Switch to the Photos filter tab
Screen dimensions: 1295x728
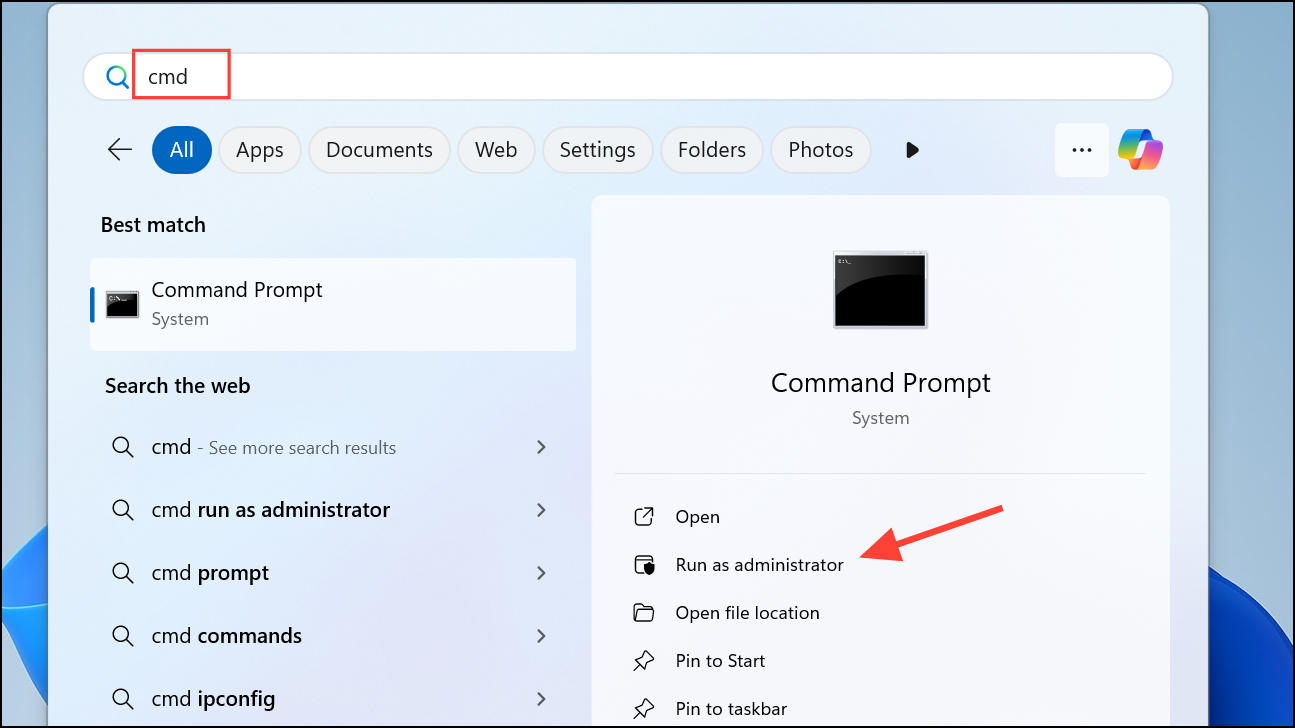tap(821, 150)
